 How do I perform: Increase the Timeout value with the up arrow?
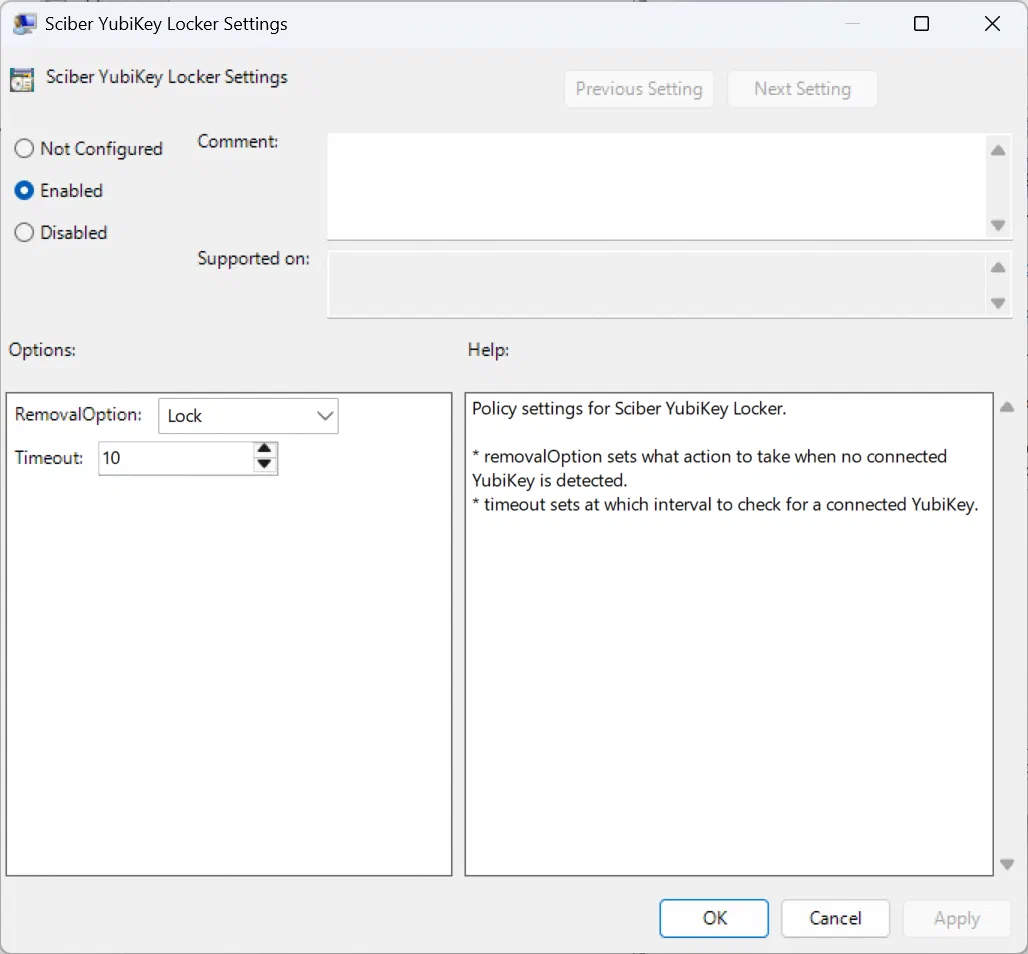pos(264,449)
